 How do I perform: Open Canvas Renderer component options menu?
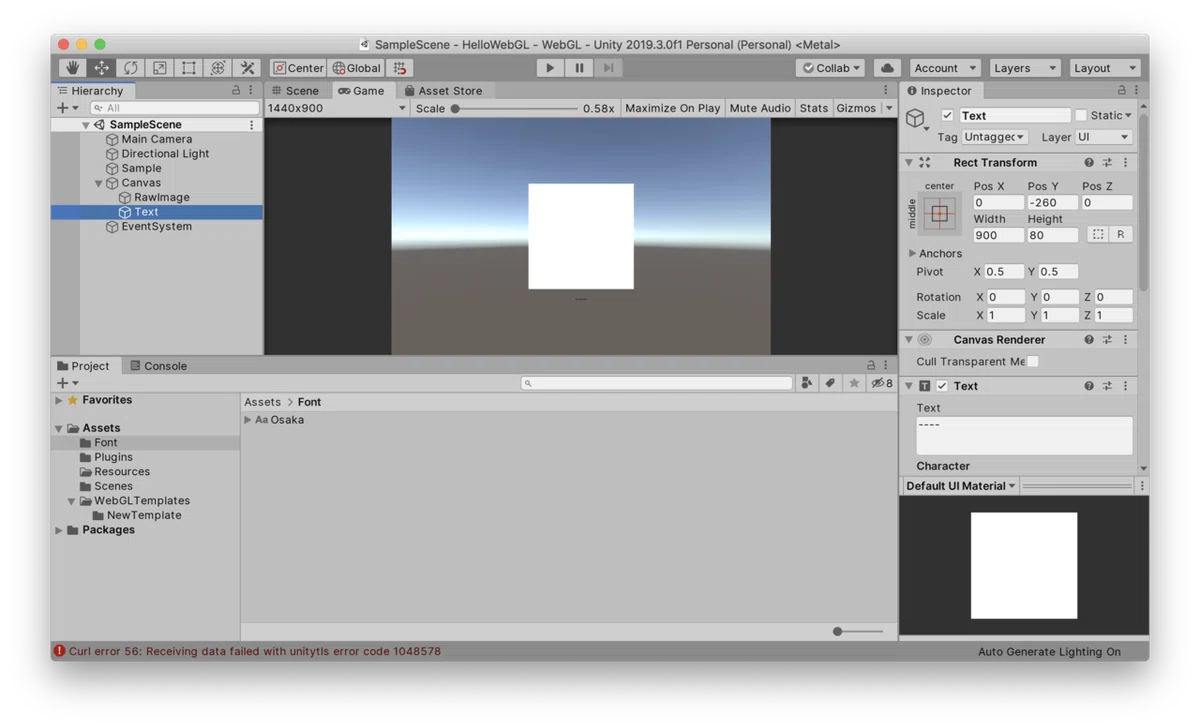[1125, 340]
